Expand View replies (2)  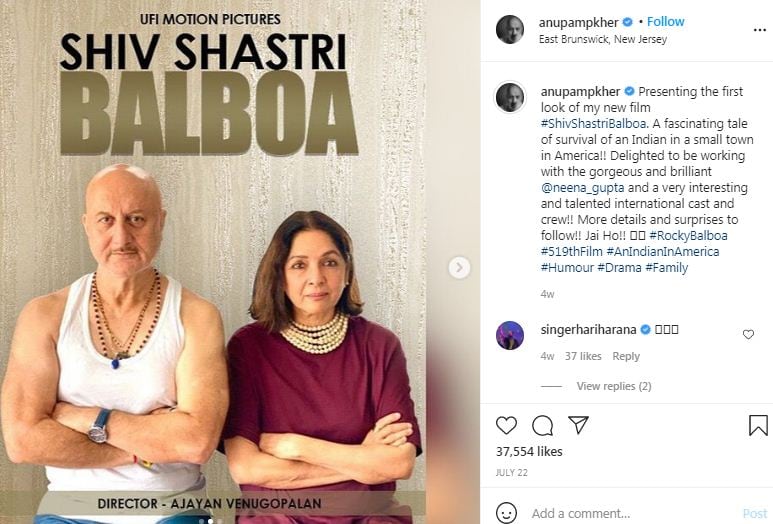pyautogui.click(x=614, y=386)
